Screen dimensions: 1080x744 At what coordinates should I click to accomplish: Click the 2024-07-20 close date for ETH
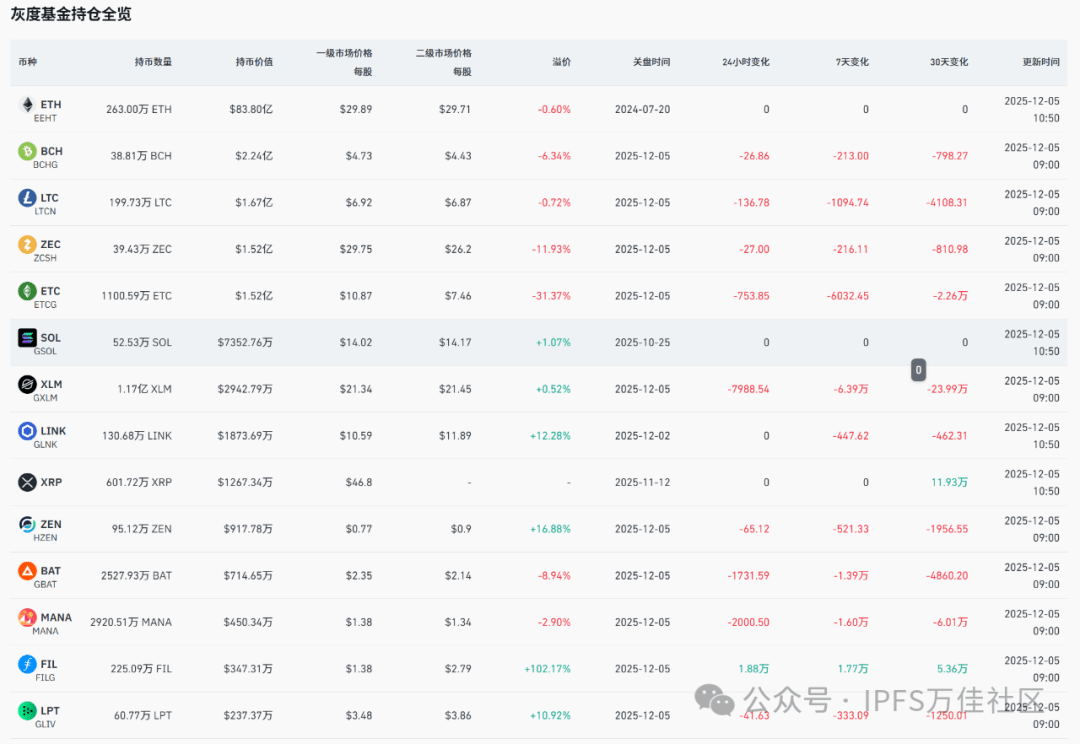pyautogui.click(x=642, y=109)
